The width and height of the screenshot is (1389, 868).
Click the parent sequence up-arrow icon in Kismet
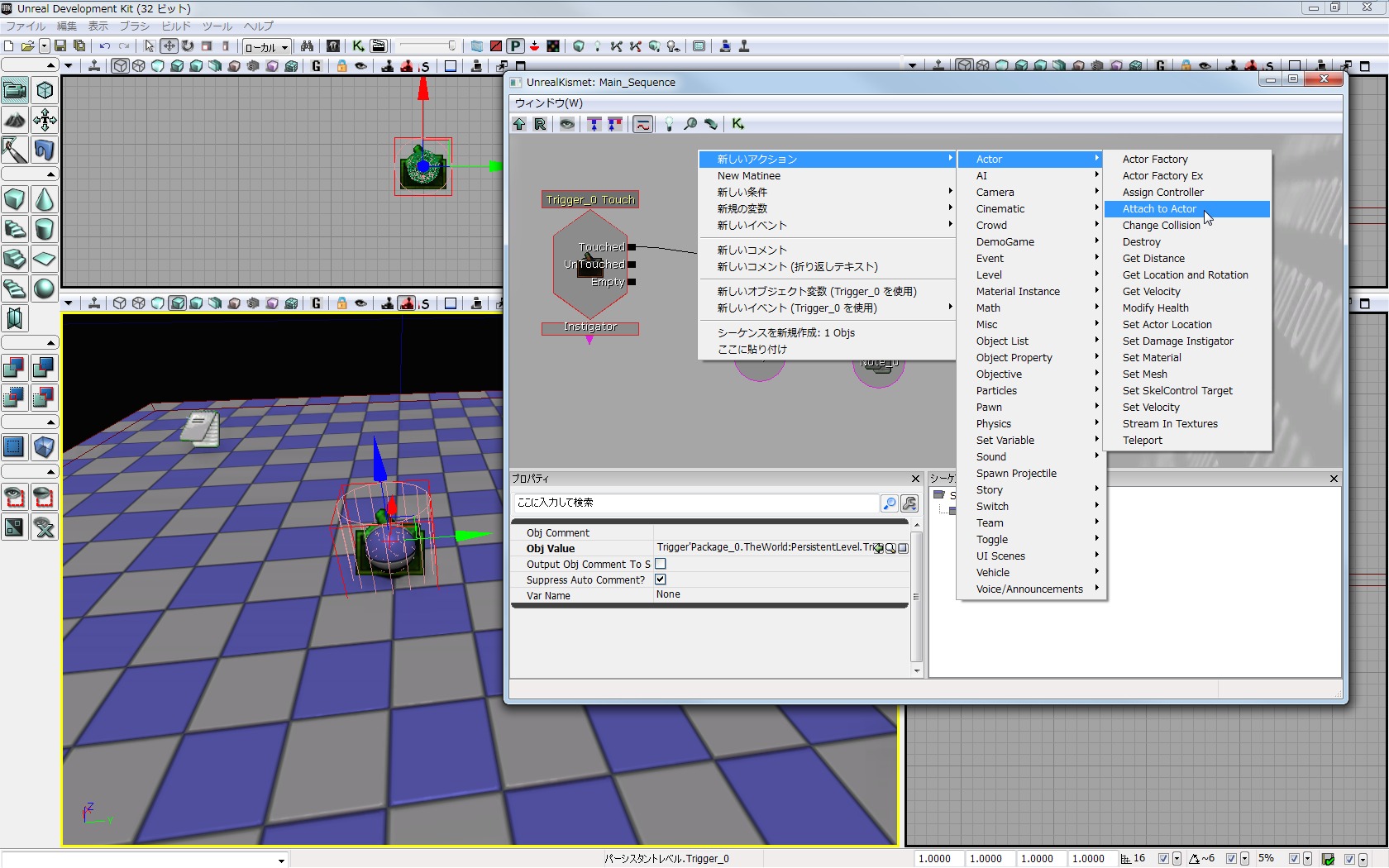519,124
